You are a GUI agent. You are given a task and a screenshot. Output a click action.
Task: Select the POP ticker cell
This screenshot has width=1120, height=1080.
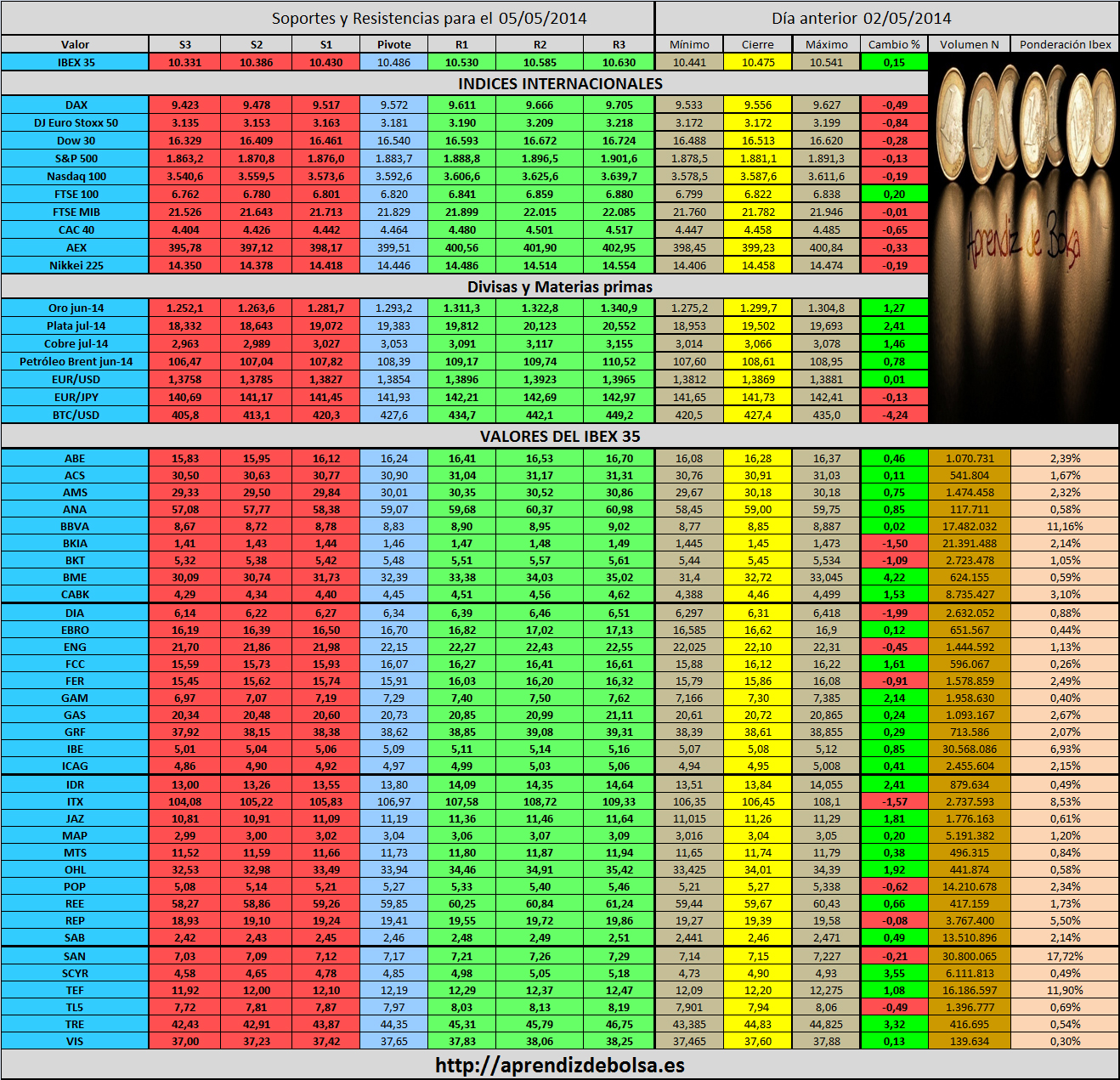pyautogui.click(x=75, y=886)
